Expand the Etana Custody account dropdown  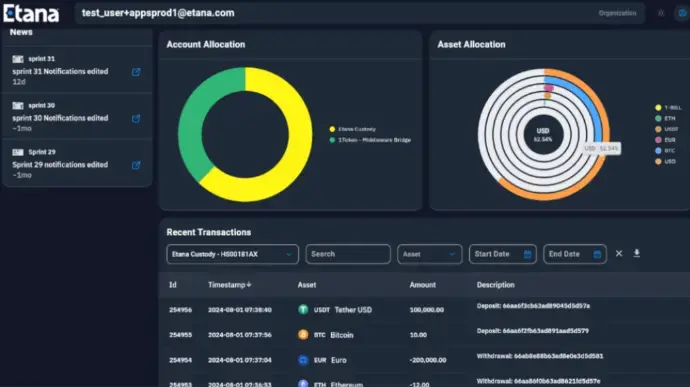(232, 254)
